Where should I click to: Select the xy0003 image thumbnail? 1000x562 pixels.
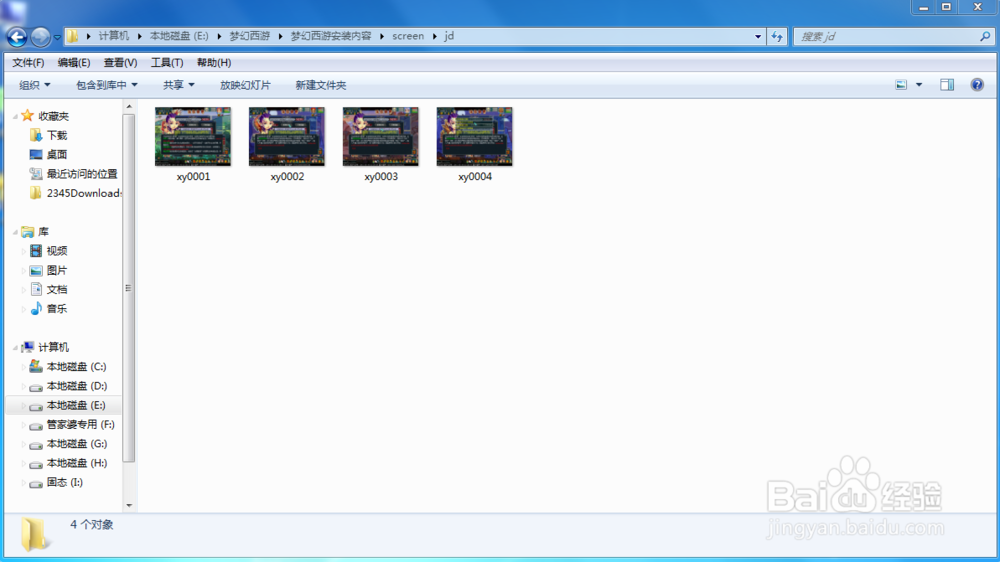click(380, 137)
